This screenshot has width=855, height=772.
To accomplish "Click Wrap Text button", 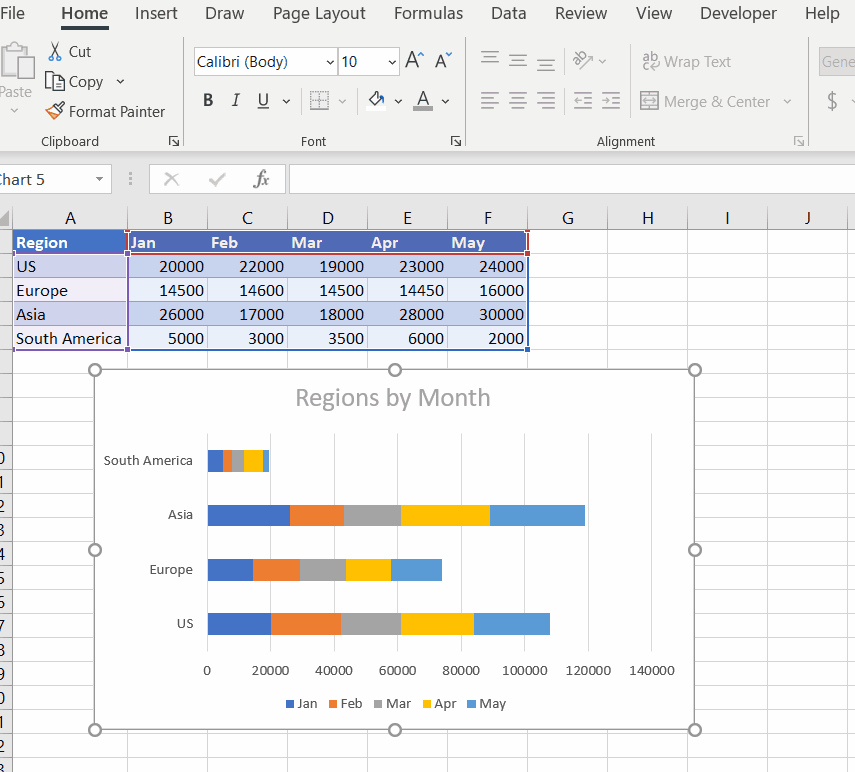I will (x=687, y=62).
